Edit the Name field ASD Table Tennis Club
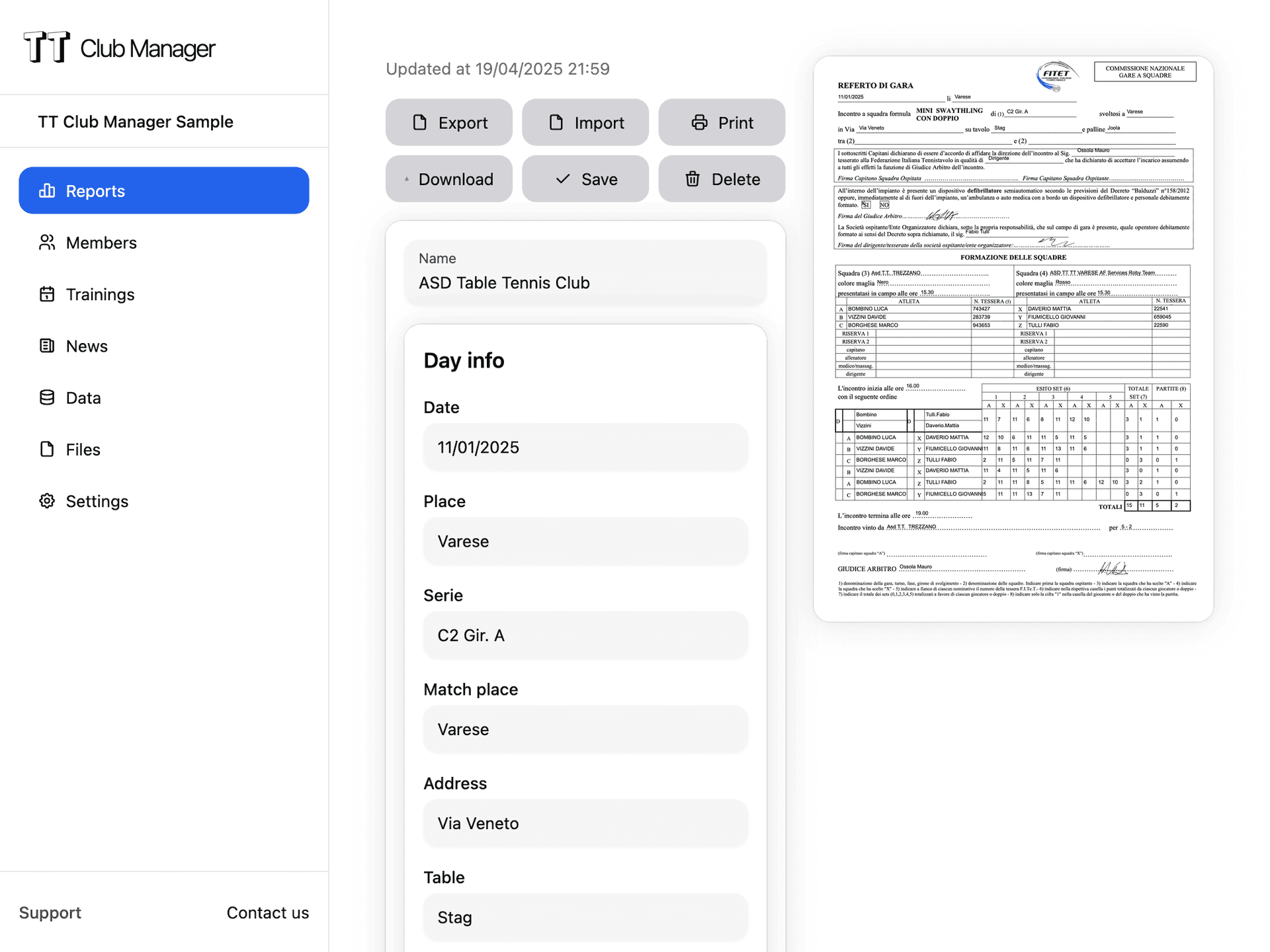This screenshot has width=1270, height=952. 585,283
